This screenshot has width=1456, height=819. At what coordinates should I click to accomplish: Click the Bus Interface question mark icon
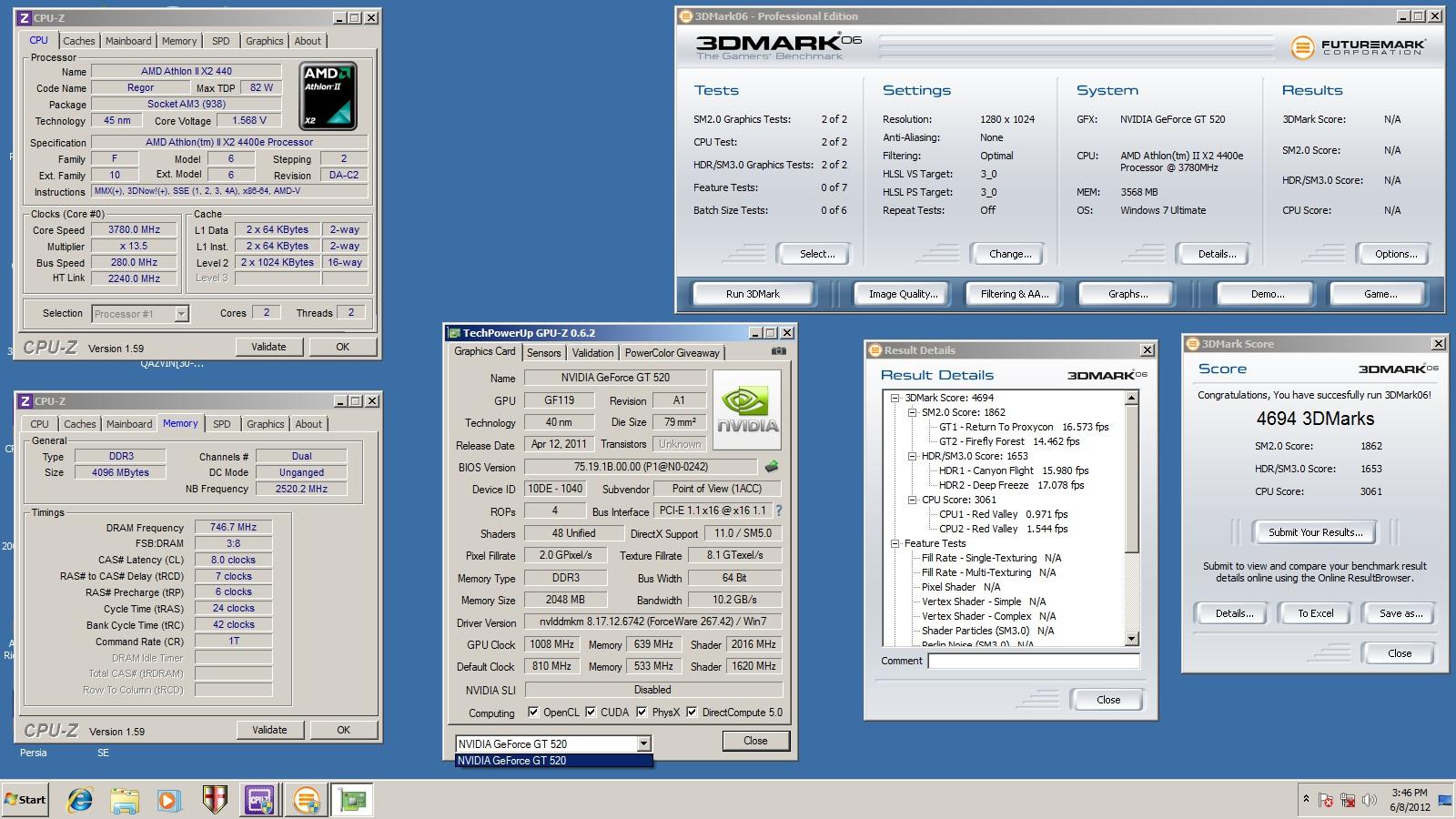tap(779, 511)
